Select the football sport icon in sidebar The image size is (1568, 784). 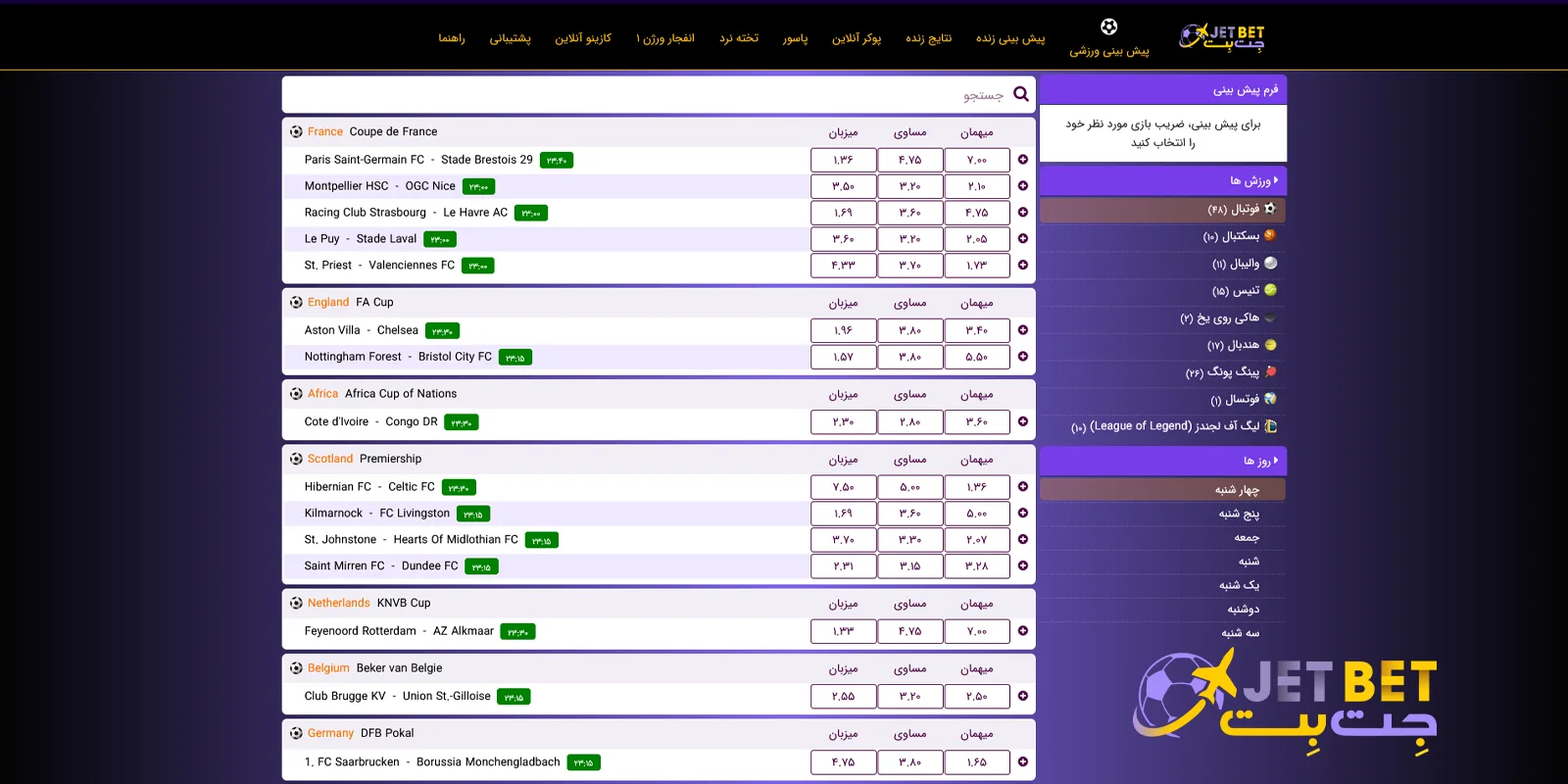pyautogui.click(x=1270, y=209)
